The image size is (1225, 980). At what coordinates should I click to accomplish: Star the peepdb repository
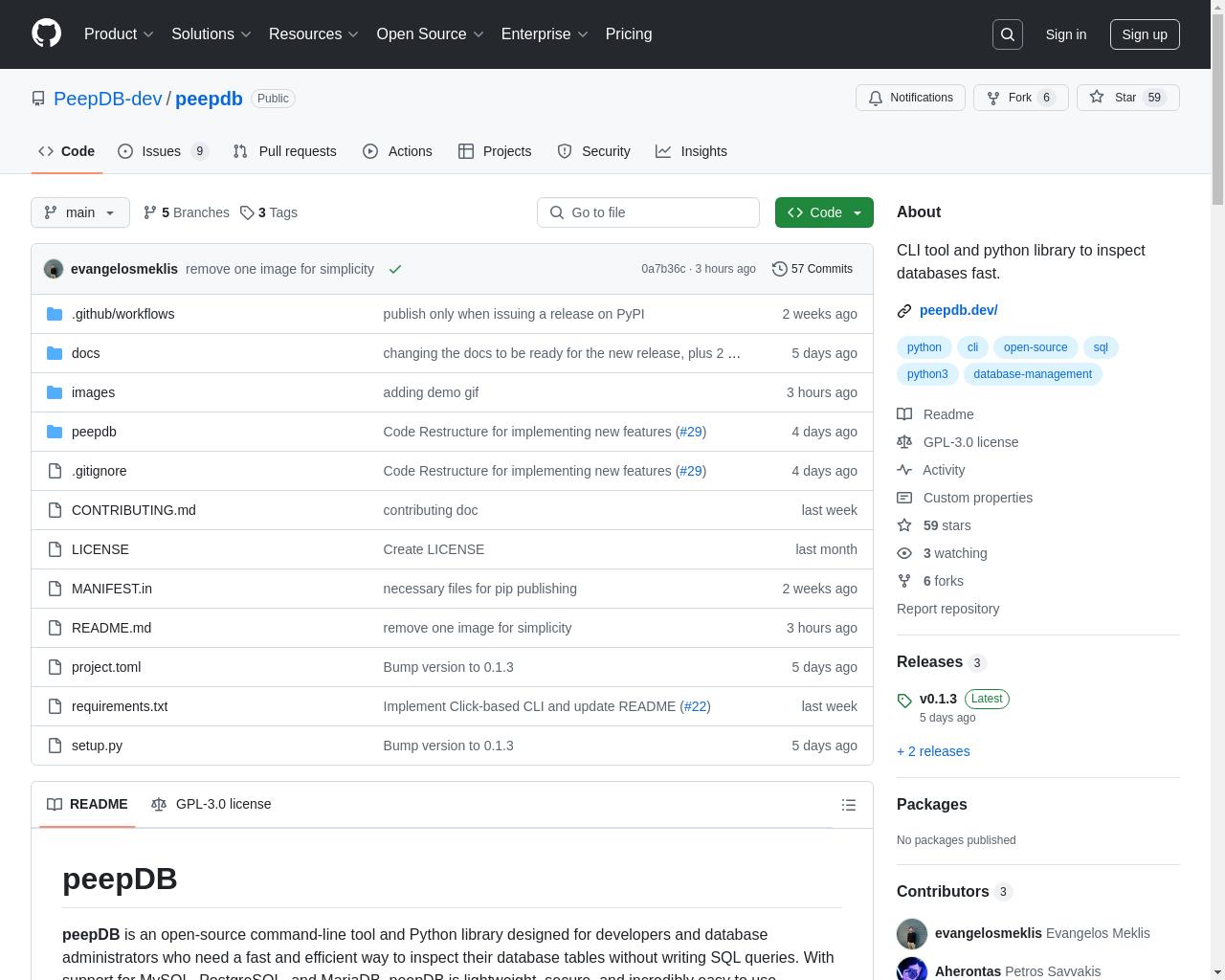click(x=1127, y=98)
